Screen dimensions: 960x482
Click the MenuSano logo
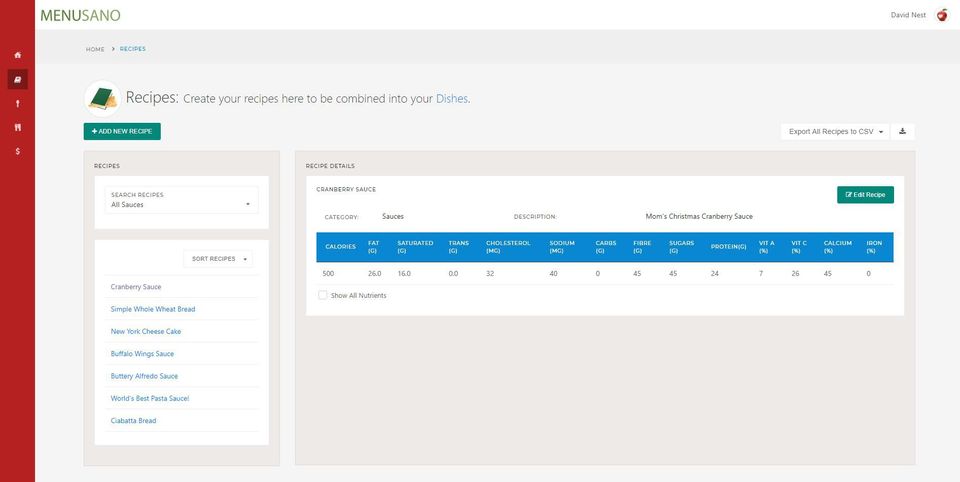coord(80,15)
